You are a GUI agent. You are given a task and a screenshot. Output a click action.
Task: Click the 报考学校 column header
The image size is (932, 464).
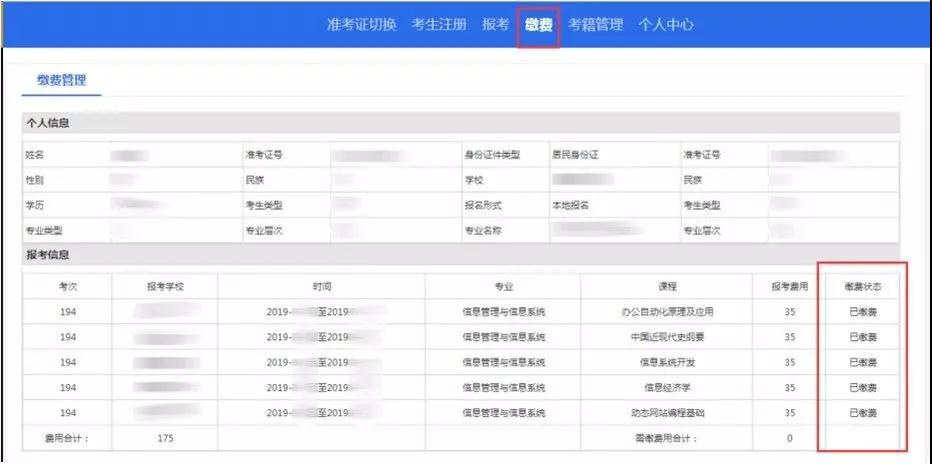coord(166,286)
